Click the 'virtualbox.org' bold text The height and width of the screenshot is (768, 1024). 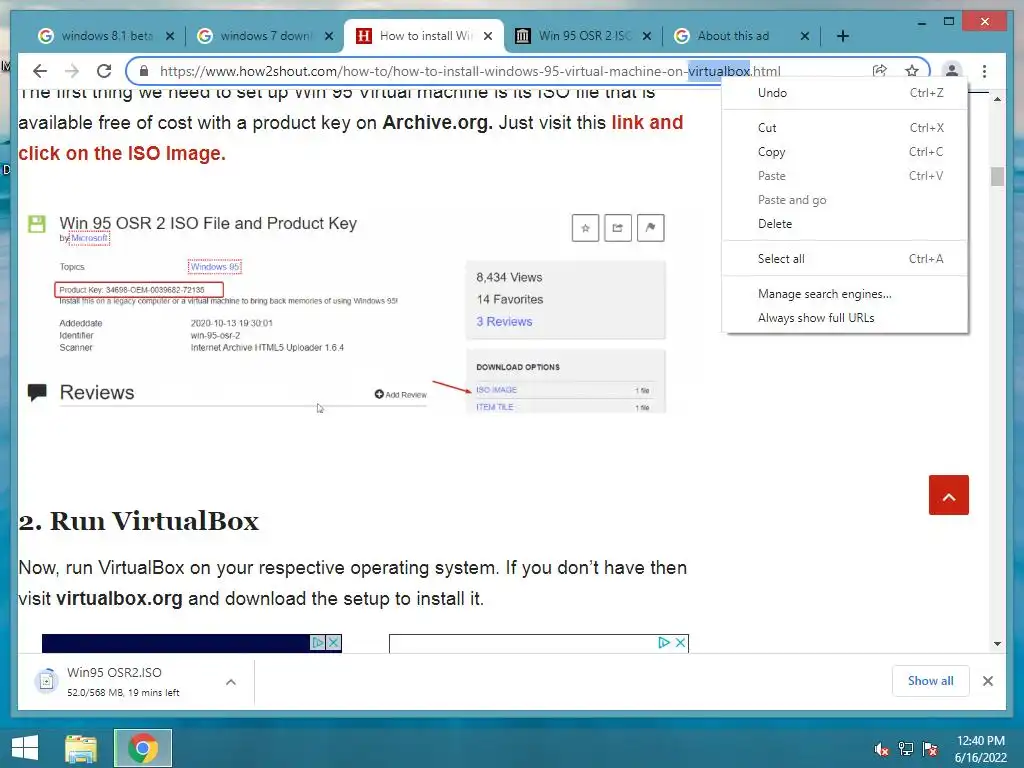[119, 599]
